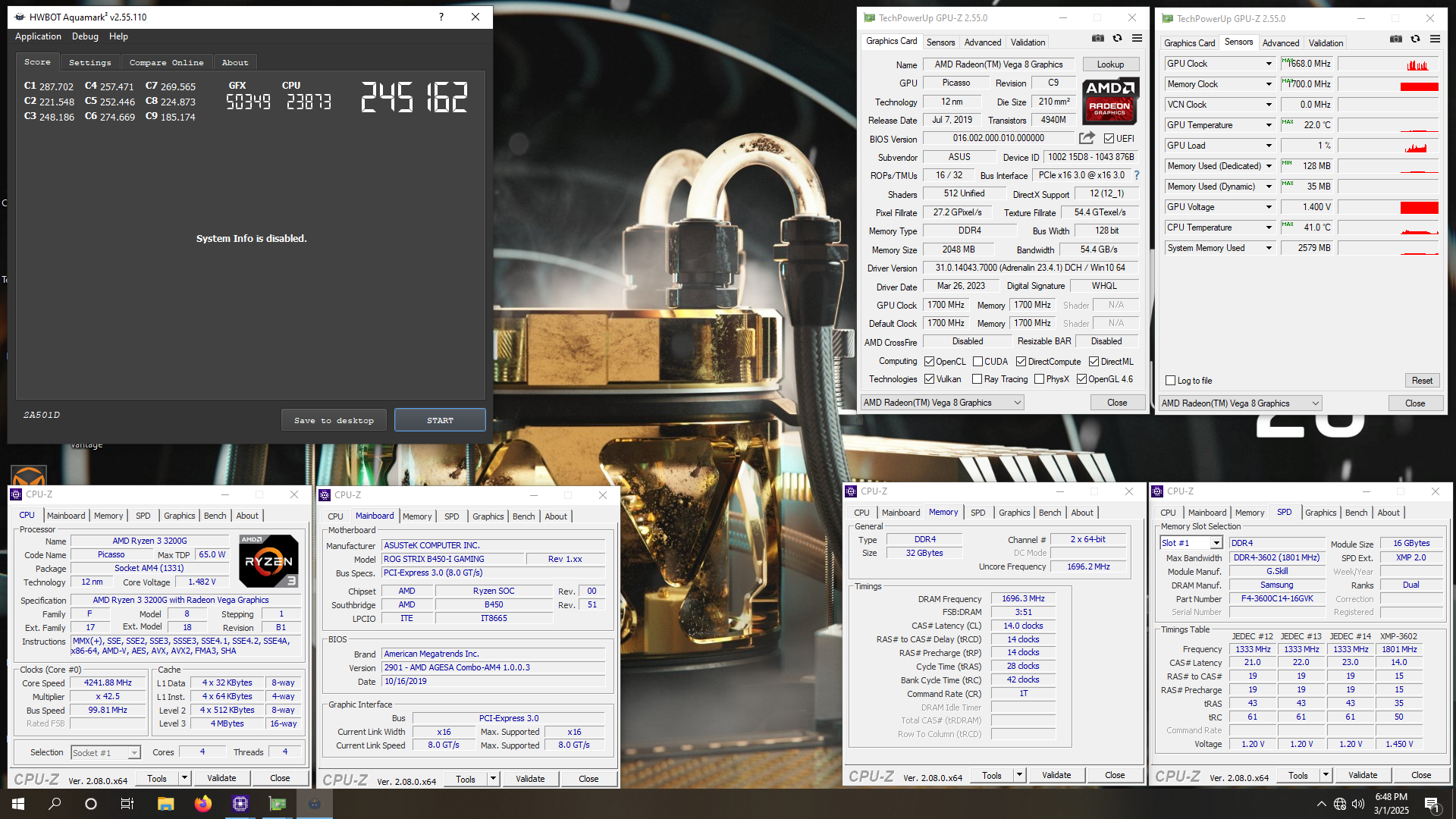Toggle the Ray Tracing checkbox
This screenshot has width=1456, height=819.
click(x=977, y=379)
